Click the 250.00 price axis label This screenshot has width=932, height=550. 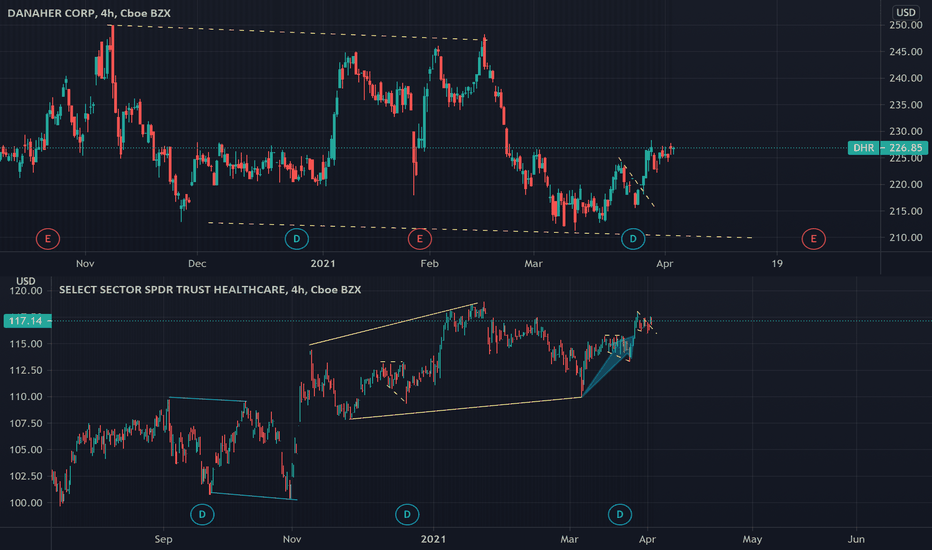(x=906, y=25)
